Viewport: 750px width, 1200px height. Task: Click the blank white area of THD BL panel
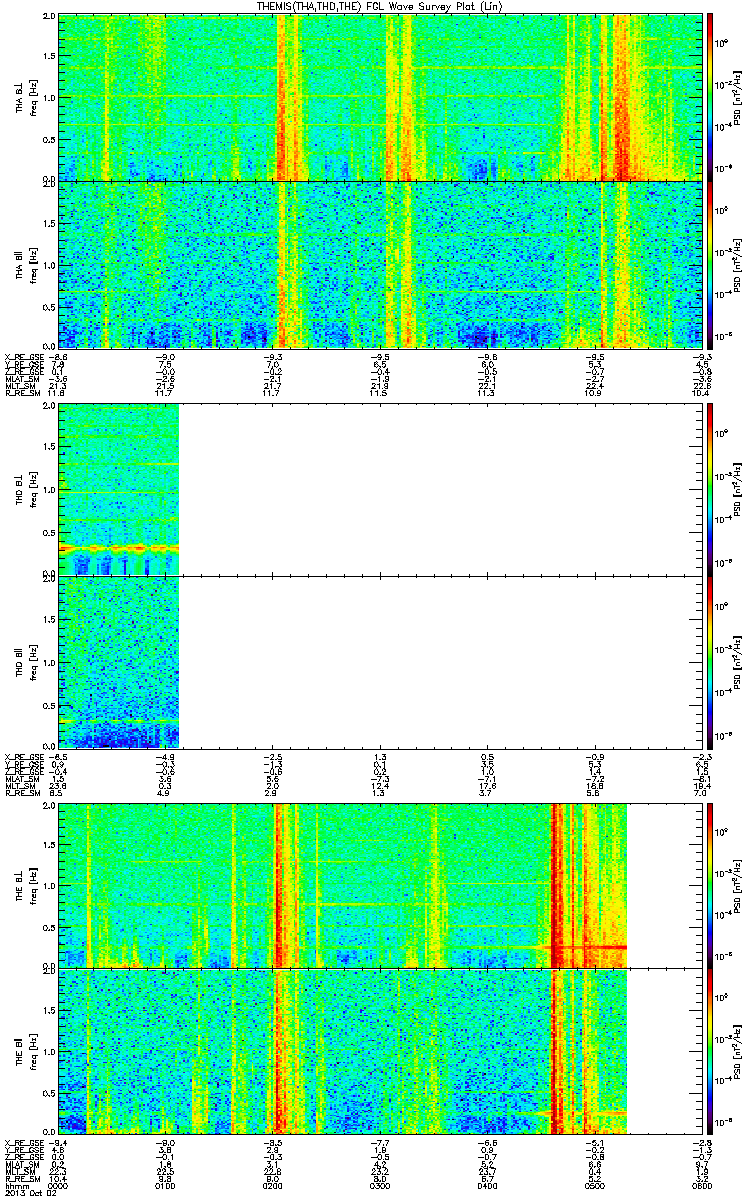pyautogui.click(x=440, y=491)
